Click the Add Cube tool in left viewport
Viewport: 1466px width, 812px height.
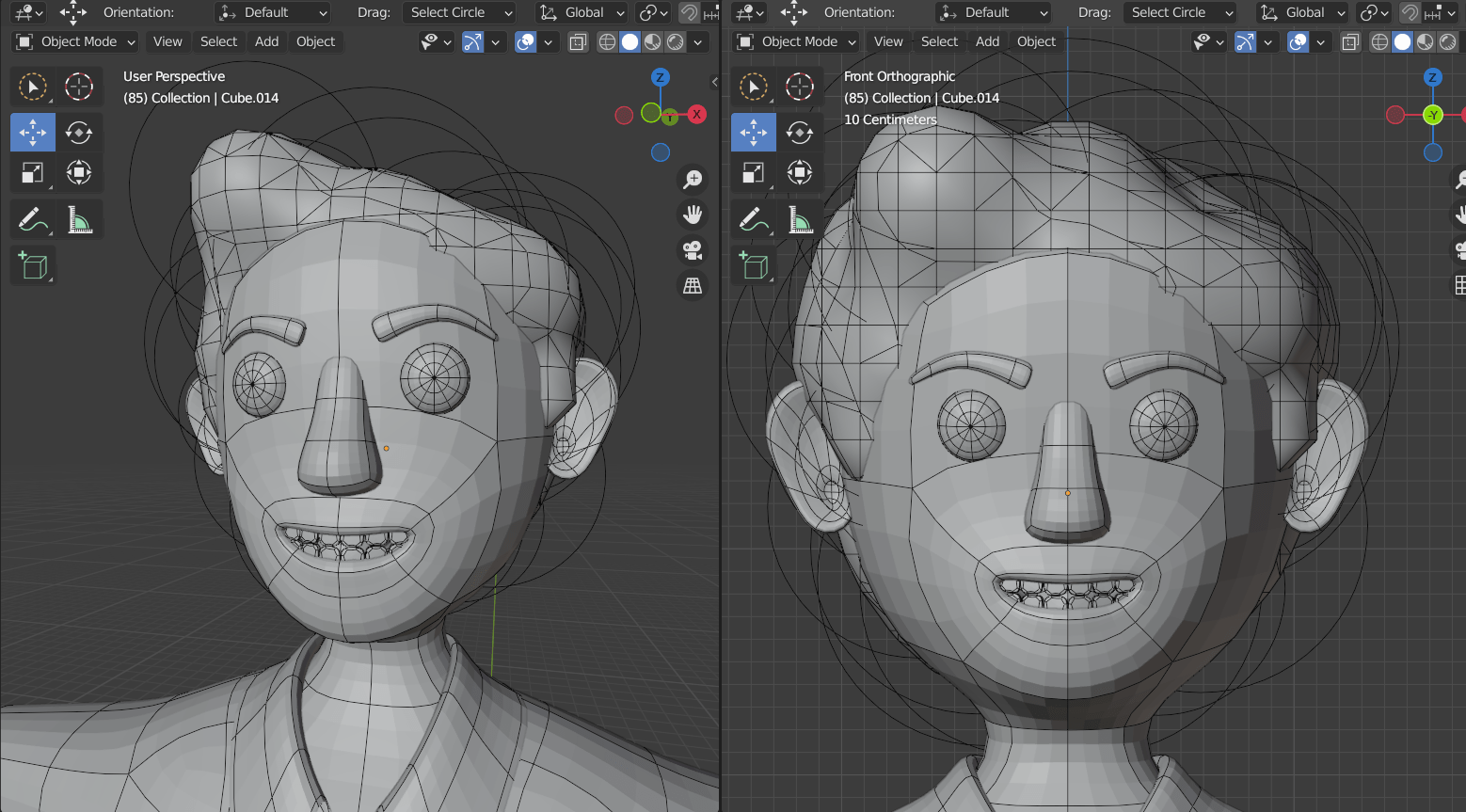click(33, 265)
